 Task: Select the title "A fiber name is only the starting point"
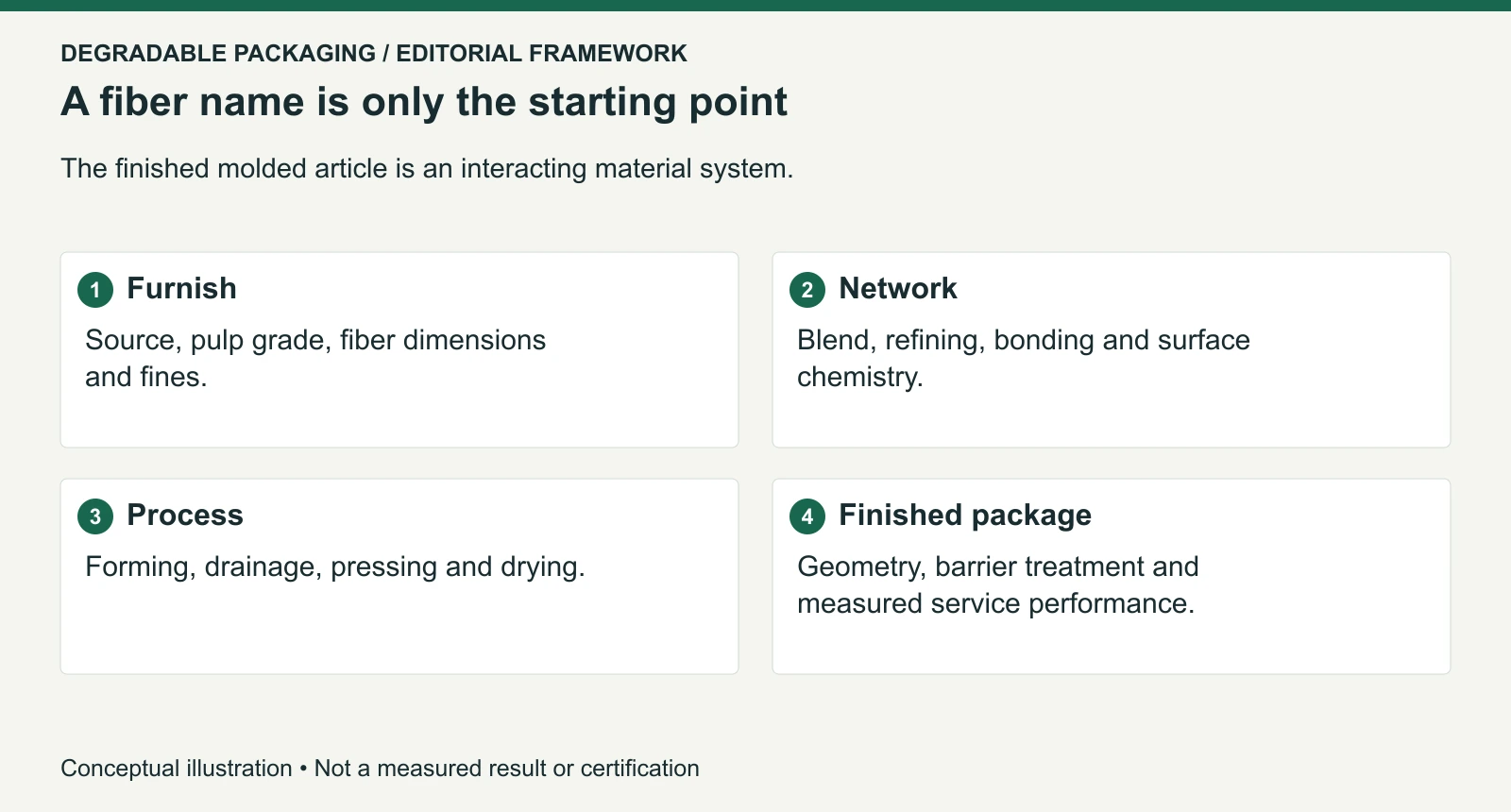[x=424, y=102]
